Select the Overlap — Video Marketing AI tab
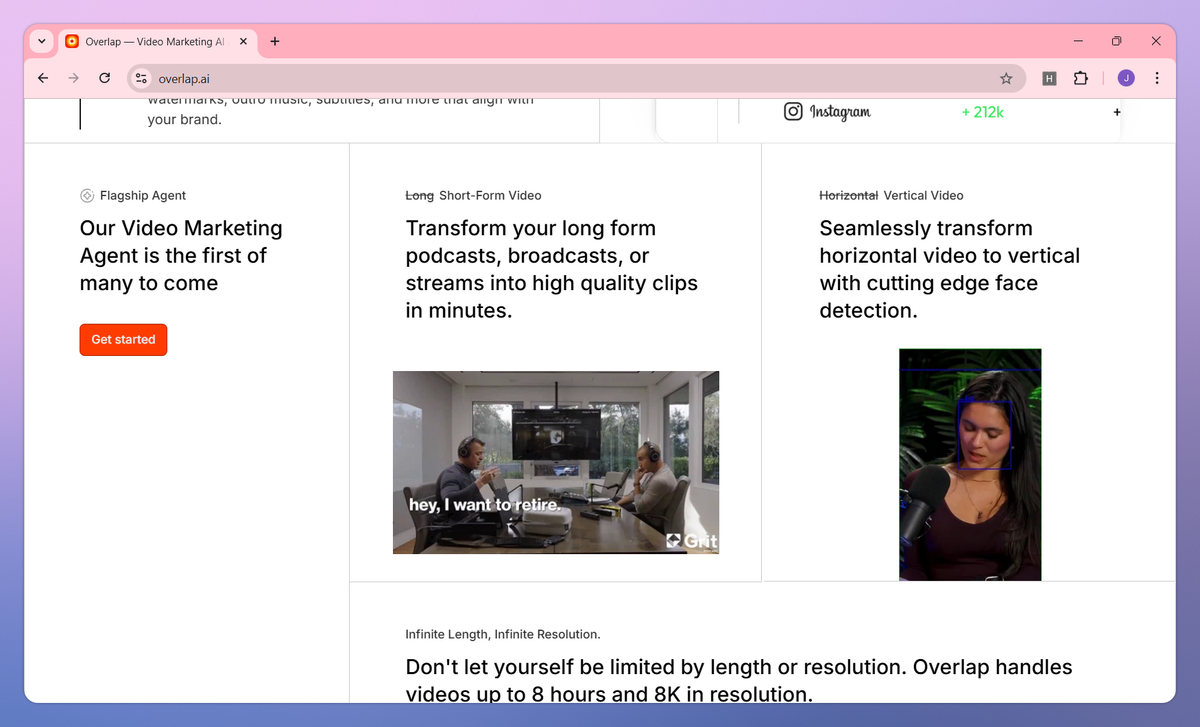 pyautogui.click(x=158, y=41)
